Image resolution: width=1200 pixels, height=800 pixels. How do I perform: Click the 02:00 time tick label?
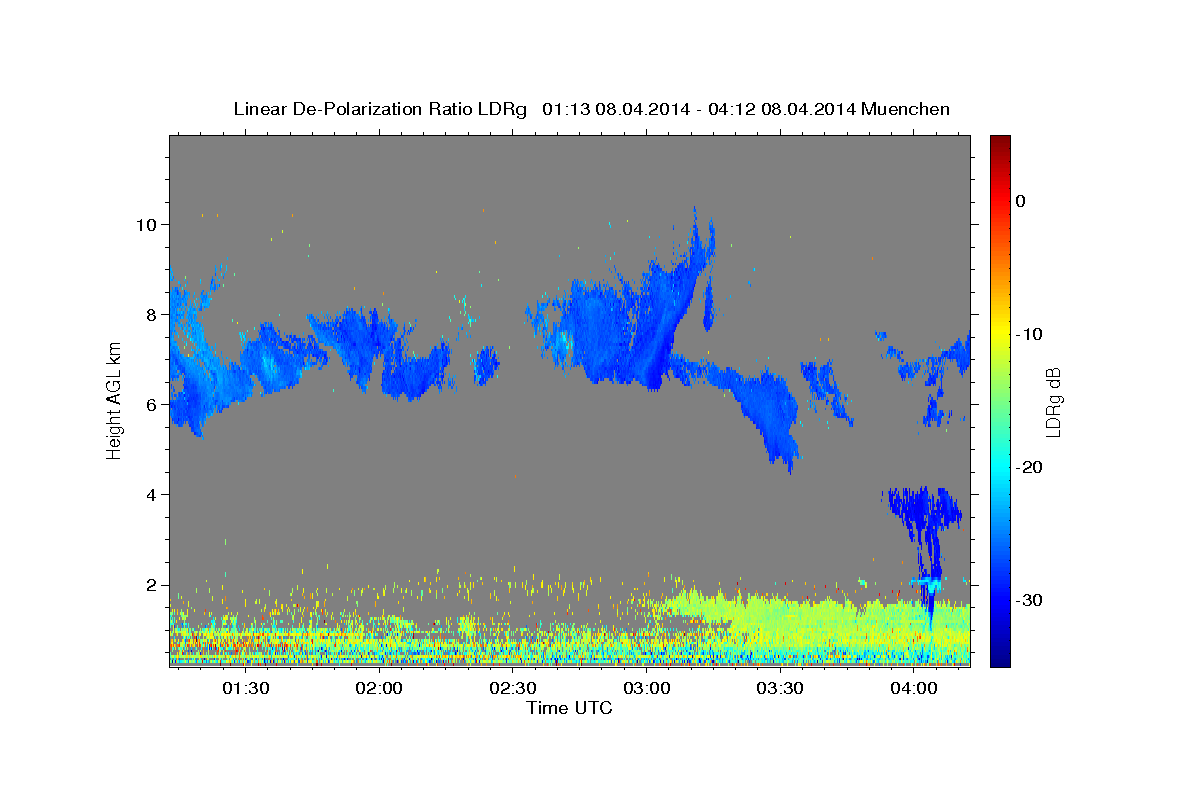379,688
